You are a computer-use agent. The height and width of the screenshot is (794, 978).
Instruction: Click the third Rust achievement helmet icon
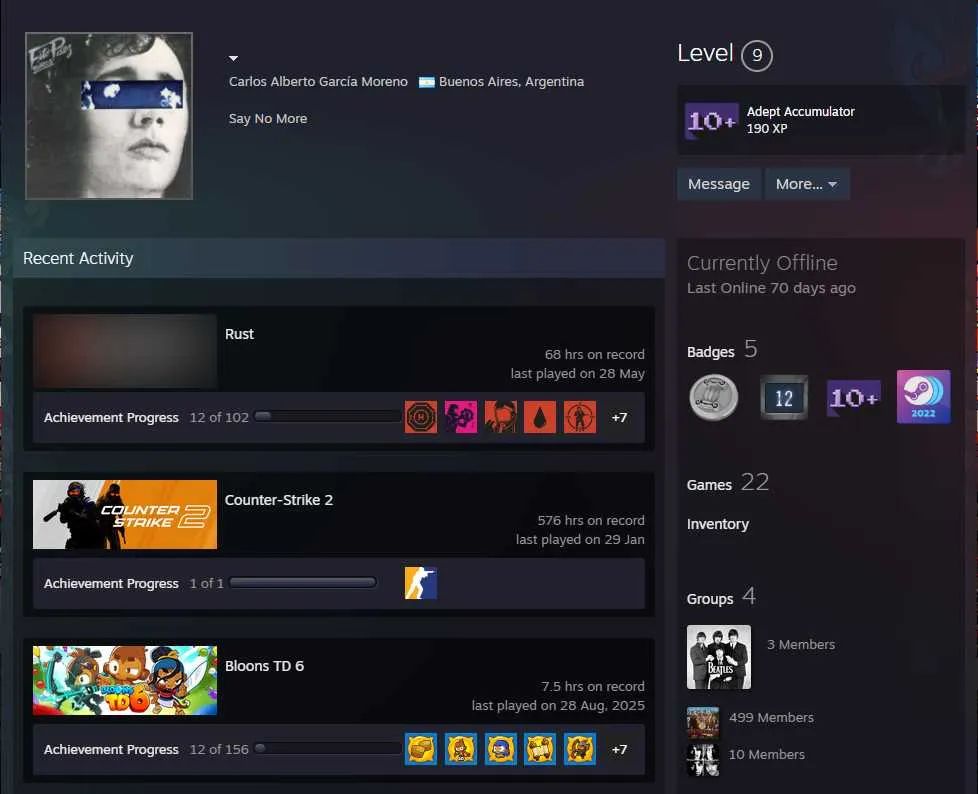[x=501, y=417]
